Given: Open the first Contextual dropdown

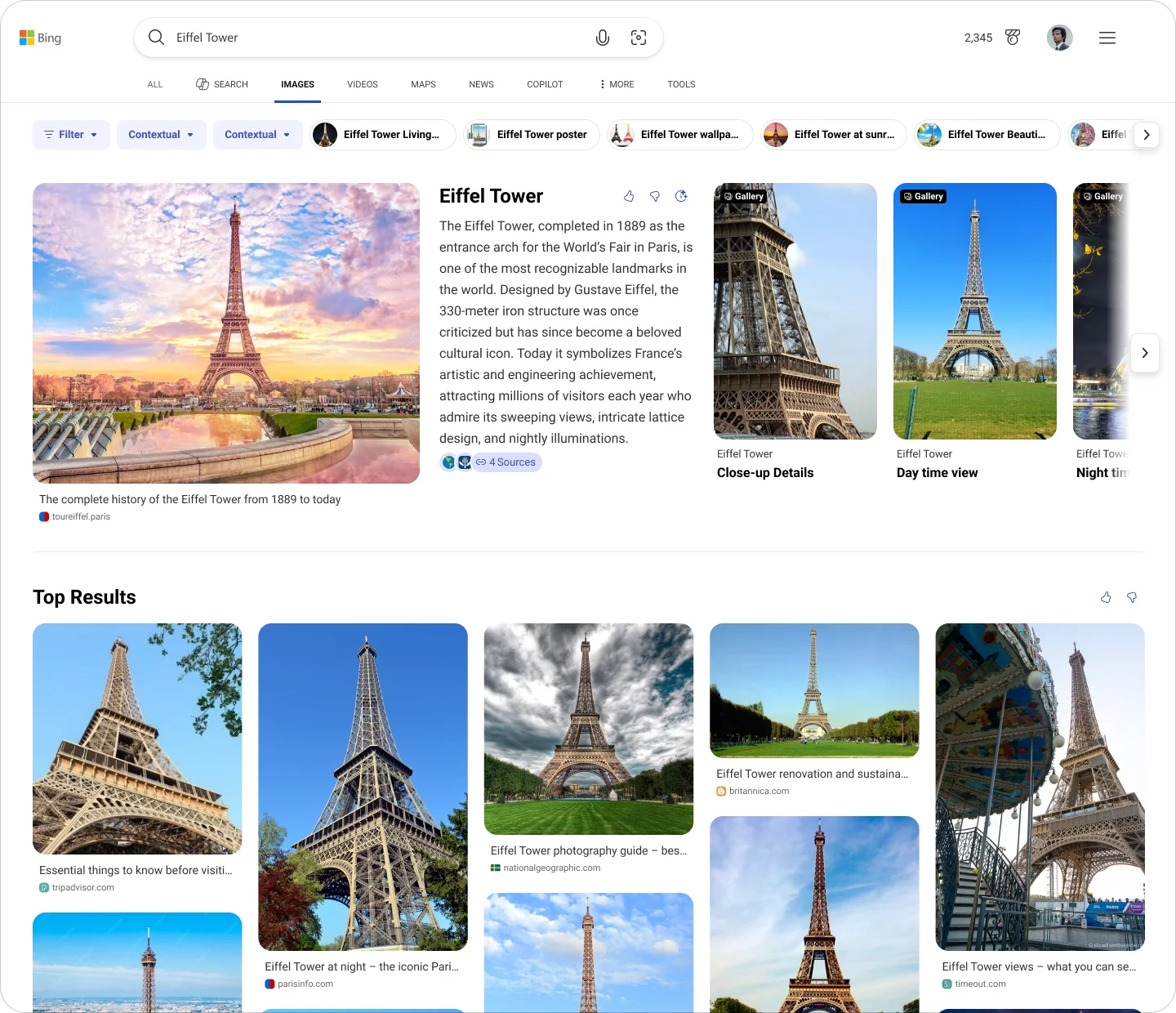Looking at the screenshot, I should click(x=161, y=134).
